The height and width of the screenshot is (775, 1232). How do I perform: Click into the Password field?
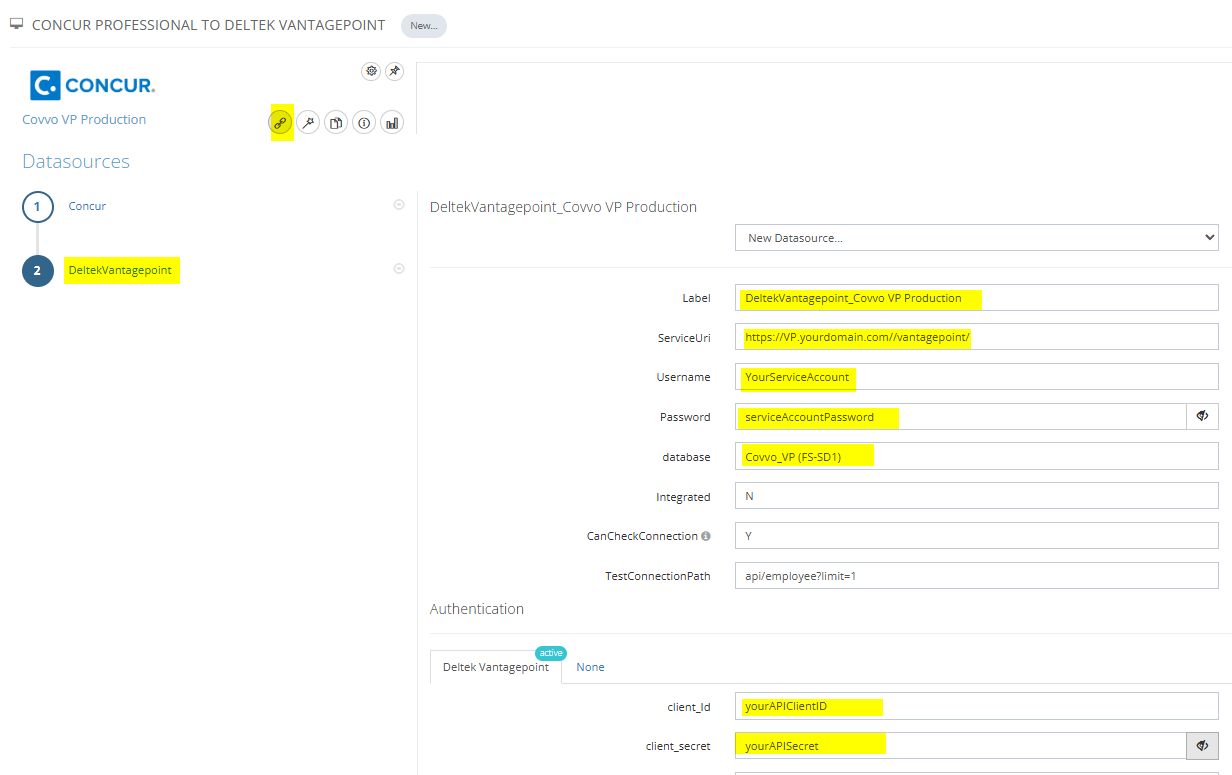coord(961,417)
